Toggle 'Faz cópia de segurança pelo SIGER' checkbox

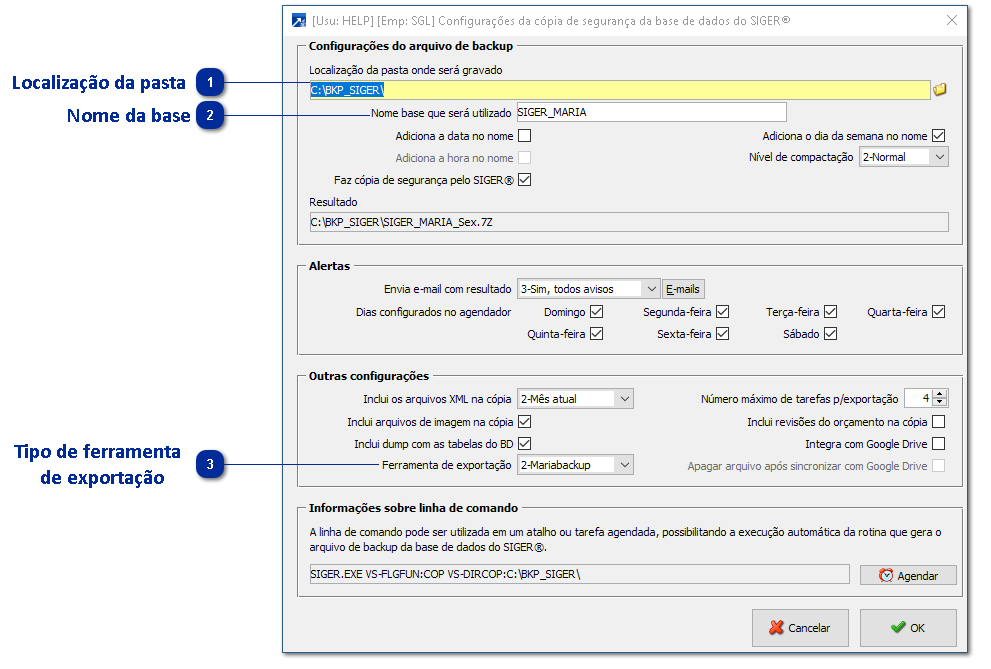click(x=524, y=180)
